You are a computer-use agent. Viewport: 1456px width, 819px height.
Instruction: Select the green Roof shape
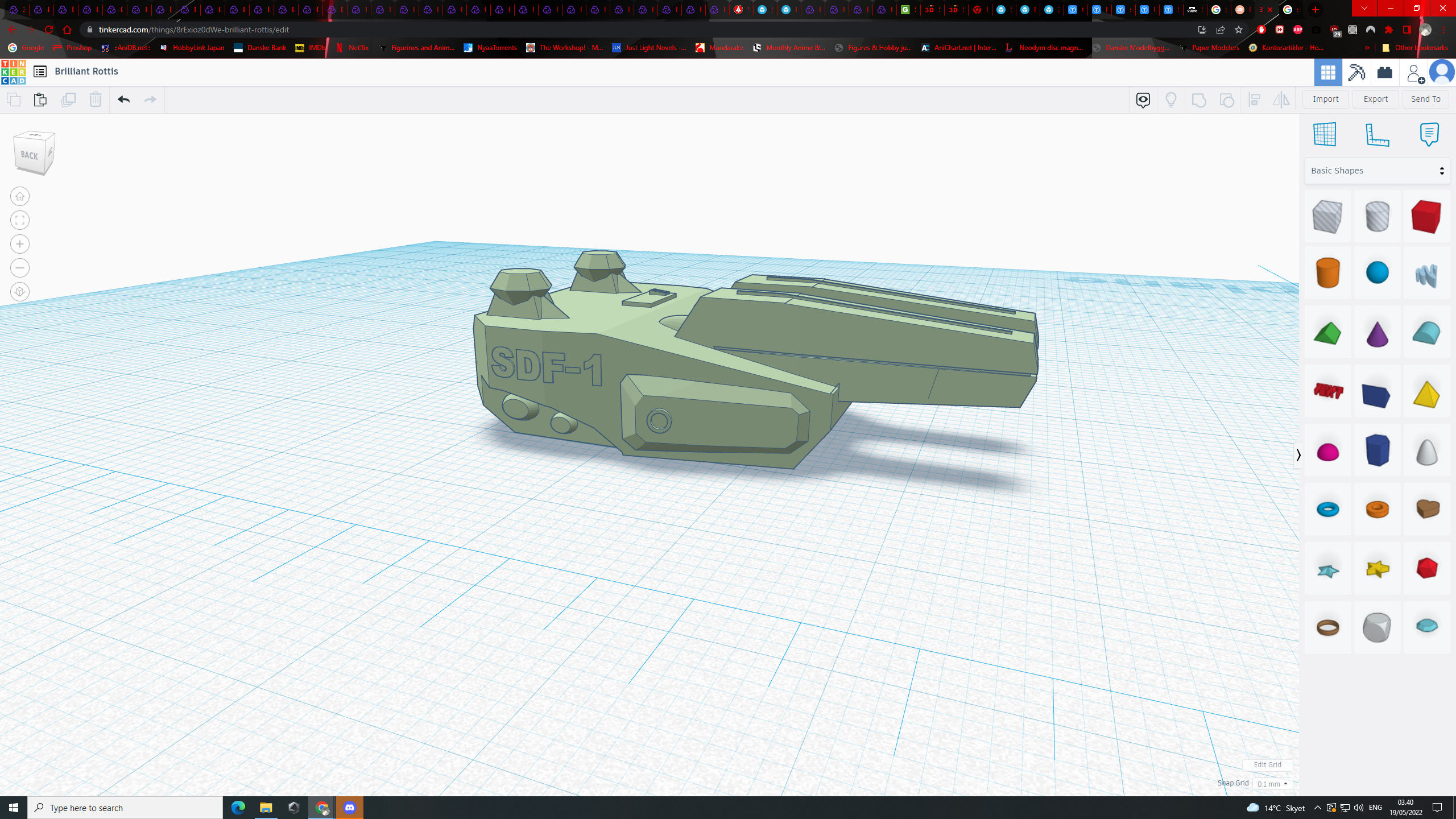coord(1327,333)
